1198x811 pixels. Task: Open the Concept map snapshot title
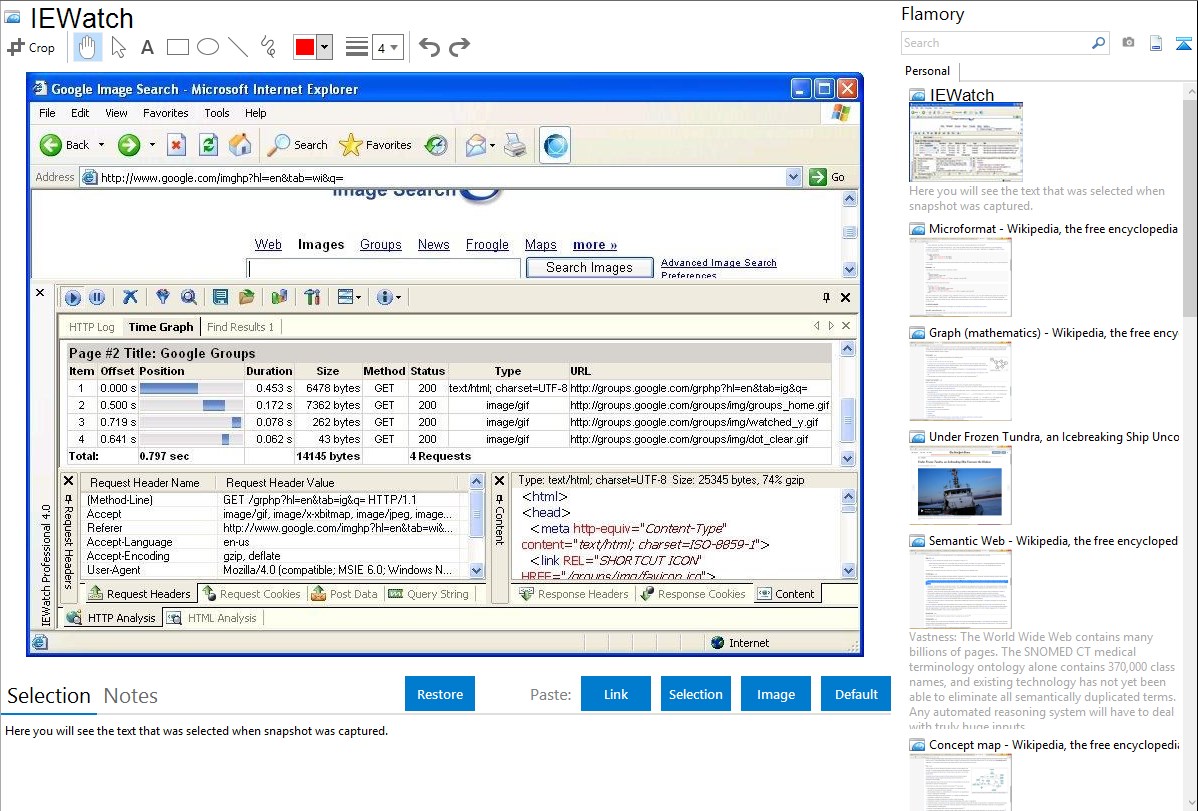(1054, 744)
